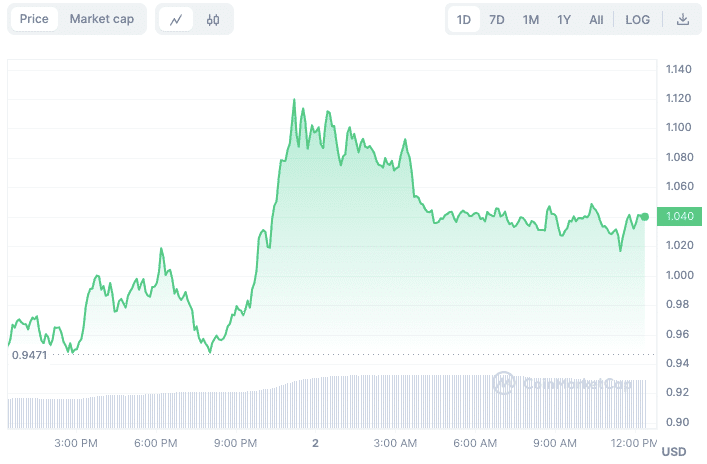The height and width of the screenshot is (464, 707).
Task: Toggle LOG scale on the chart
Action: 637,20
